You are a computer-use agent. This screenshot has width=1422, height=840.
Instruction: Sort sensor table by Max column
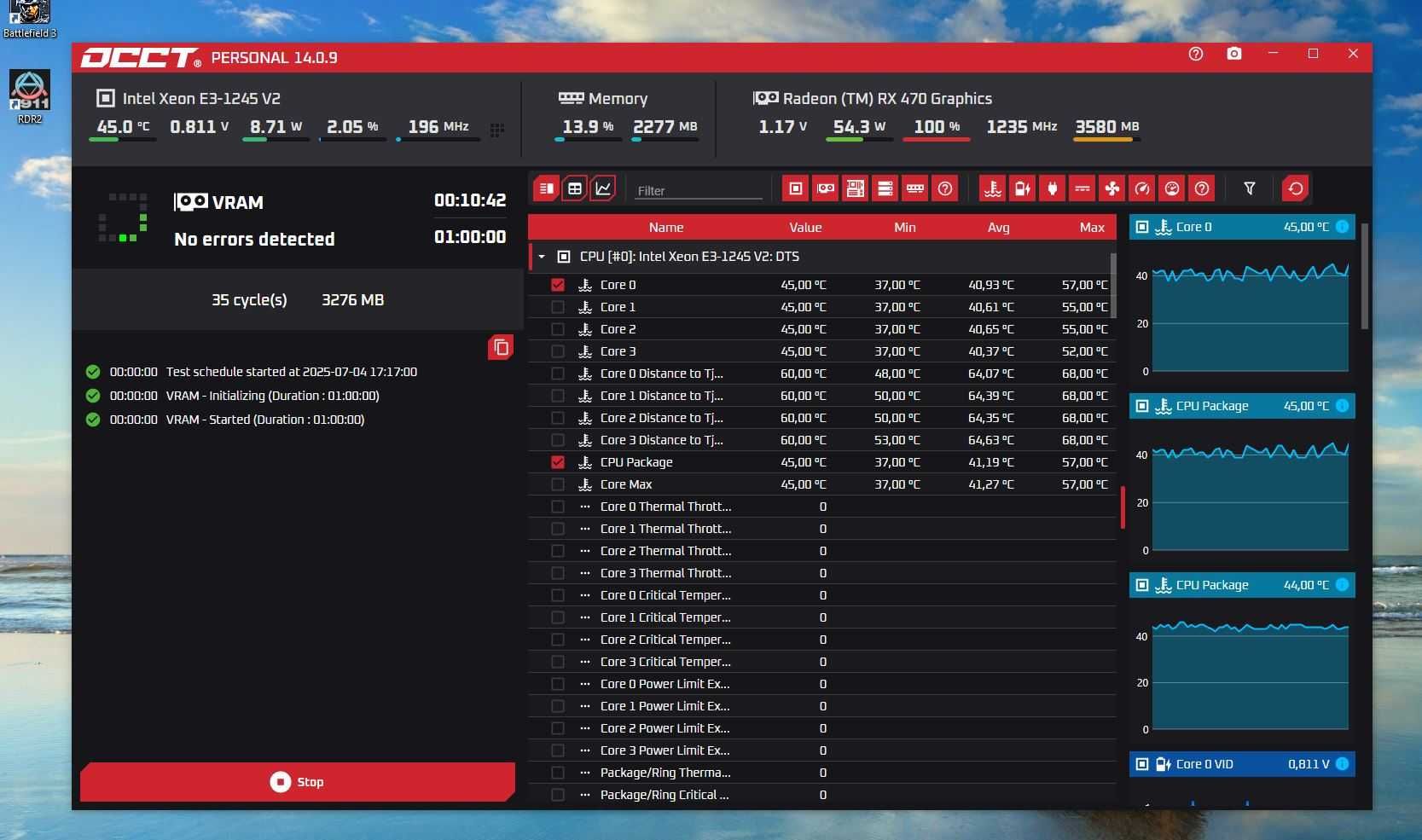coord(1092,228)
